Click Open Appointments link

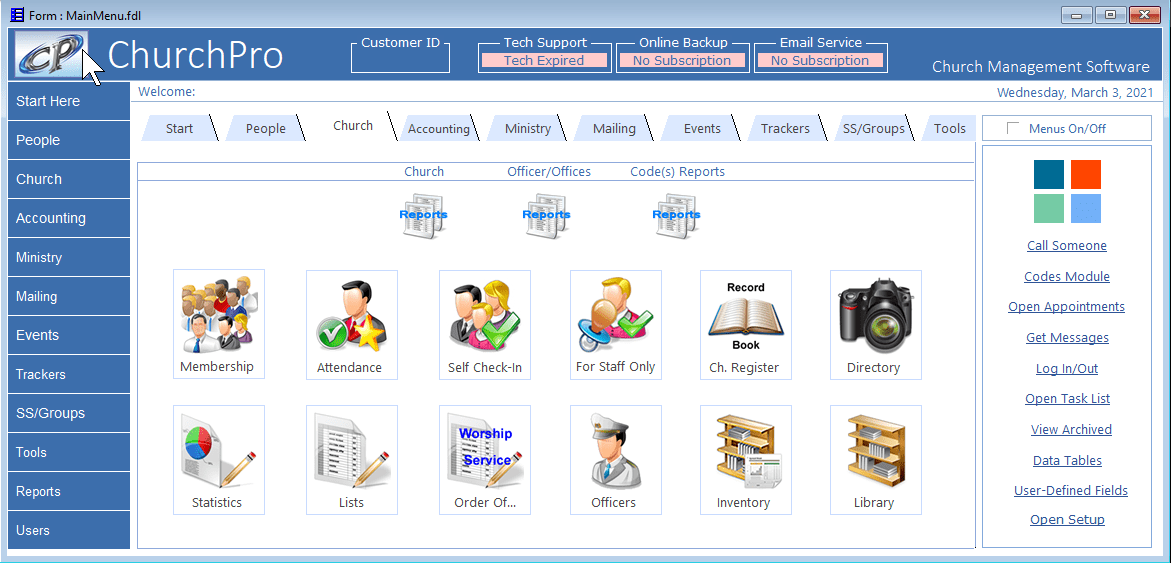click(x=1066, y=307)
